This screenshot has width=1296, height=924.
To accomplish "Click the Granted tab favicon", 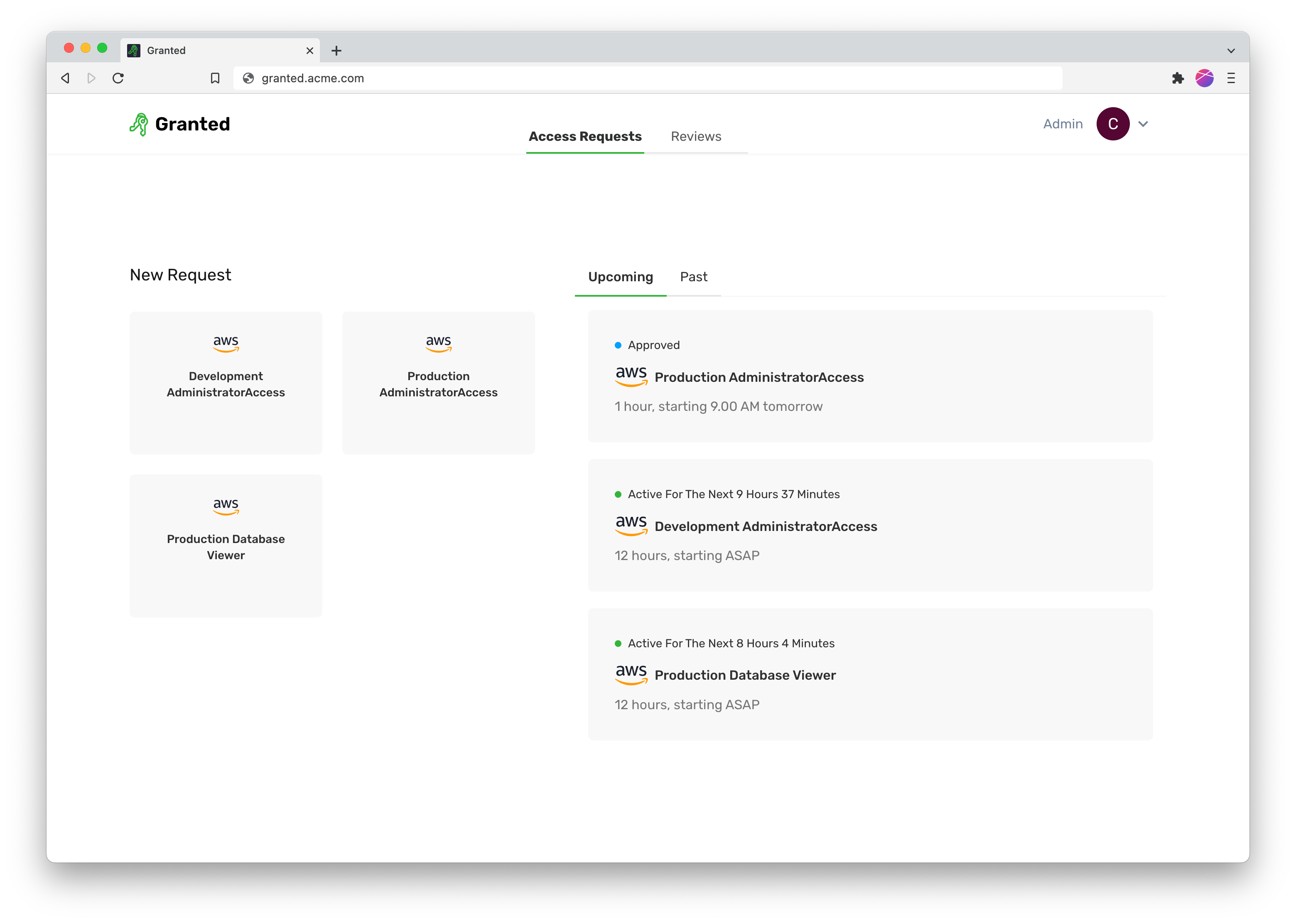I will 134,51.
